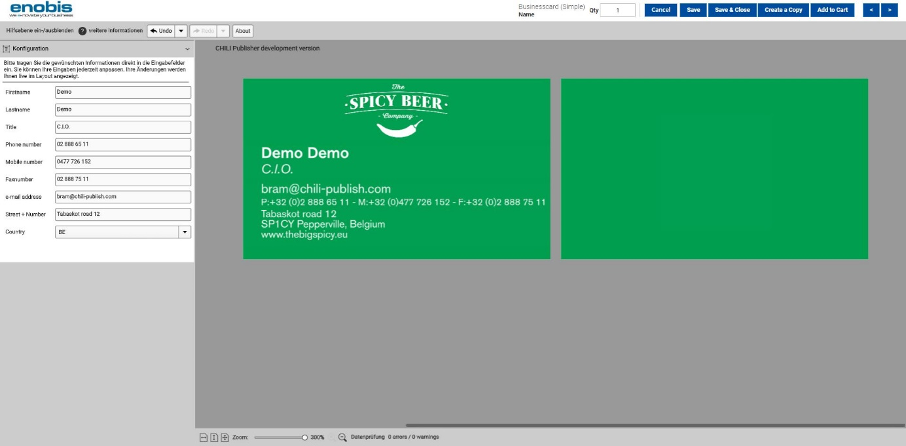Screen dimensions: 906x446
Task: Click the phone numbers line on the card
Action: (403, 202)
